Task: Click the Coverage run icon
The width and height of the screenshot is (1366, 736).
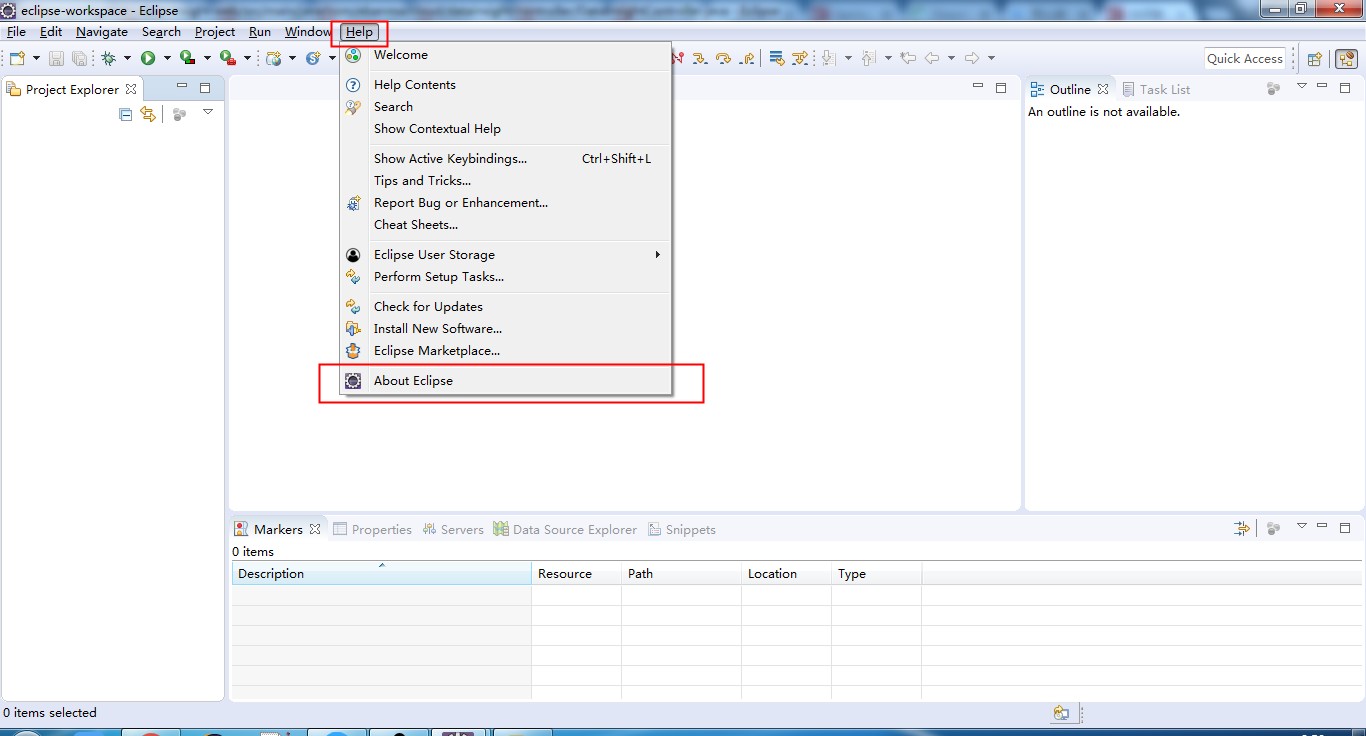Action: (x=187, y=58)
